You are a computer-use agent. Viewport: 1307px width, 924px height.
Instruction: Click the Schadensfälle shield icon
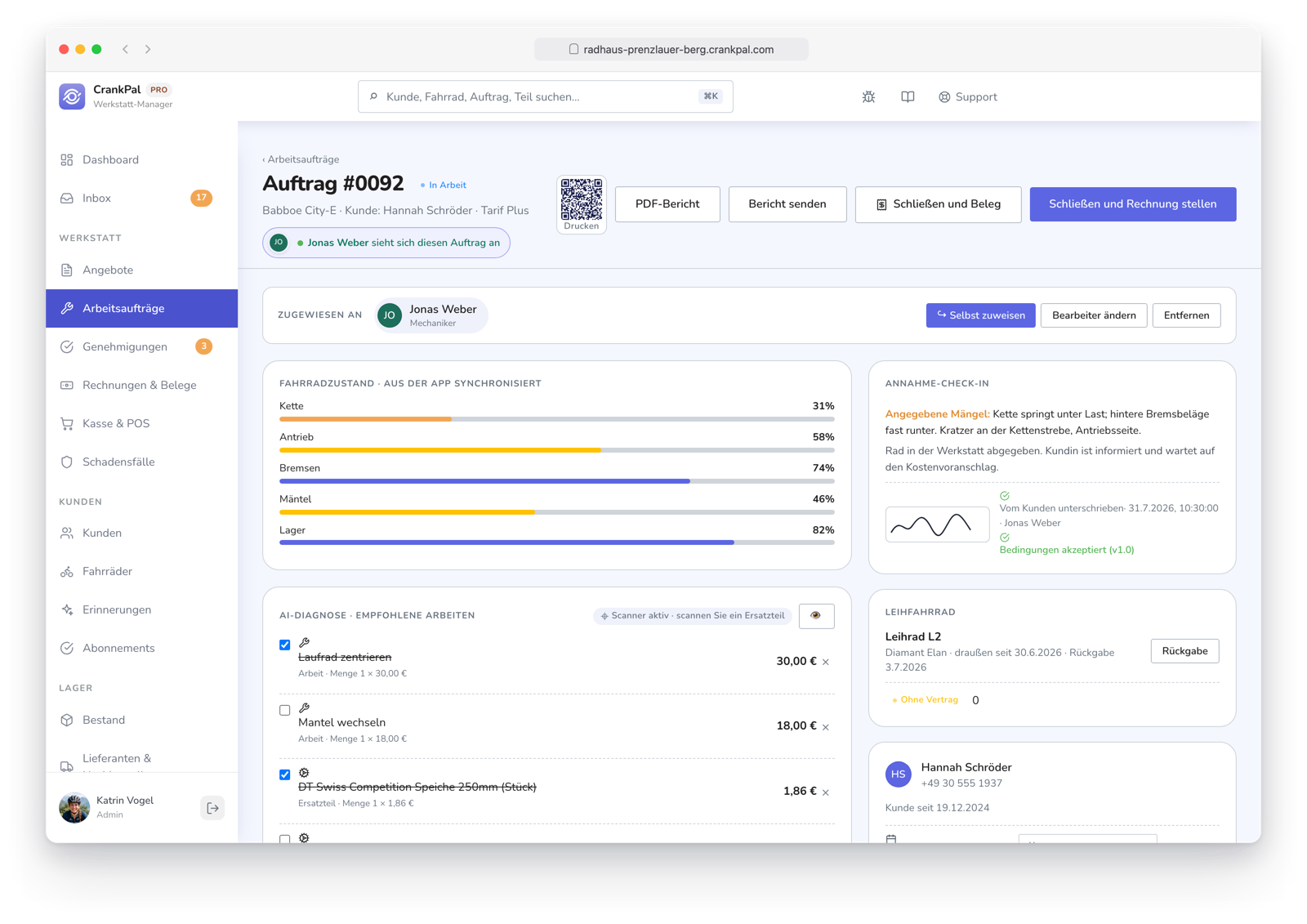coord(67,462)
